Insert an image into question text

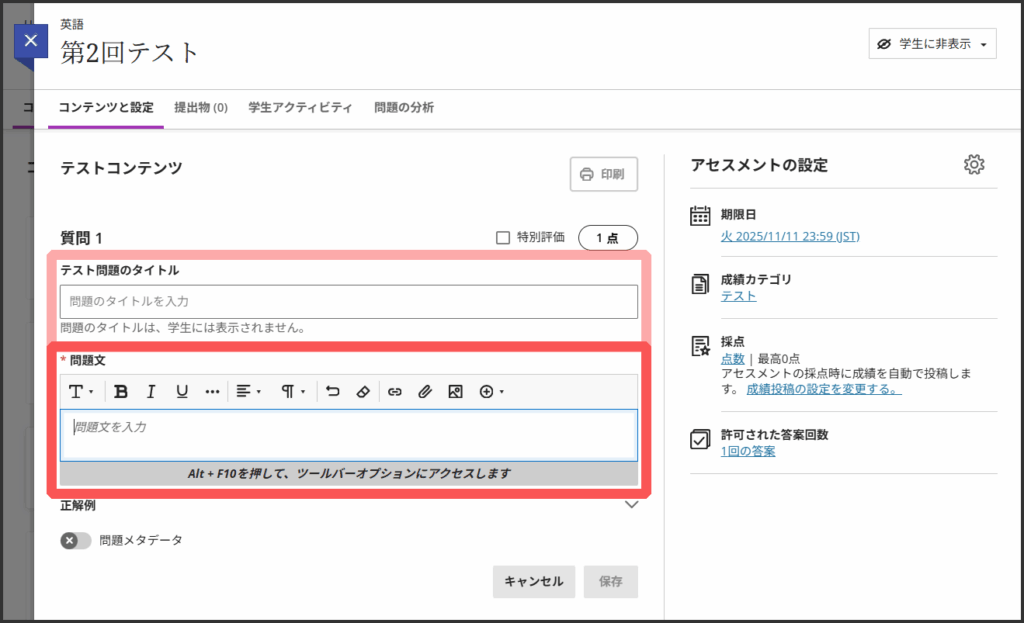click(x=455, y=392)
